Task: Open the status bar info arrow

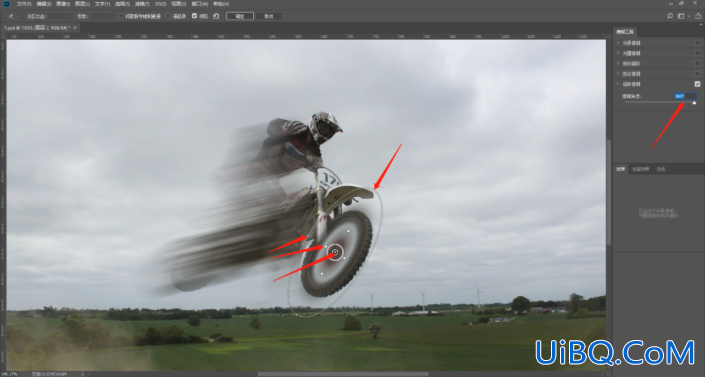Action: (82, 374)
